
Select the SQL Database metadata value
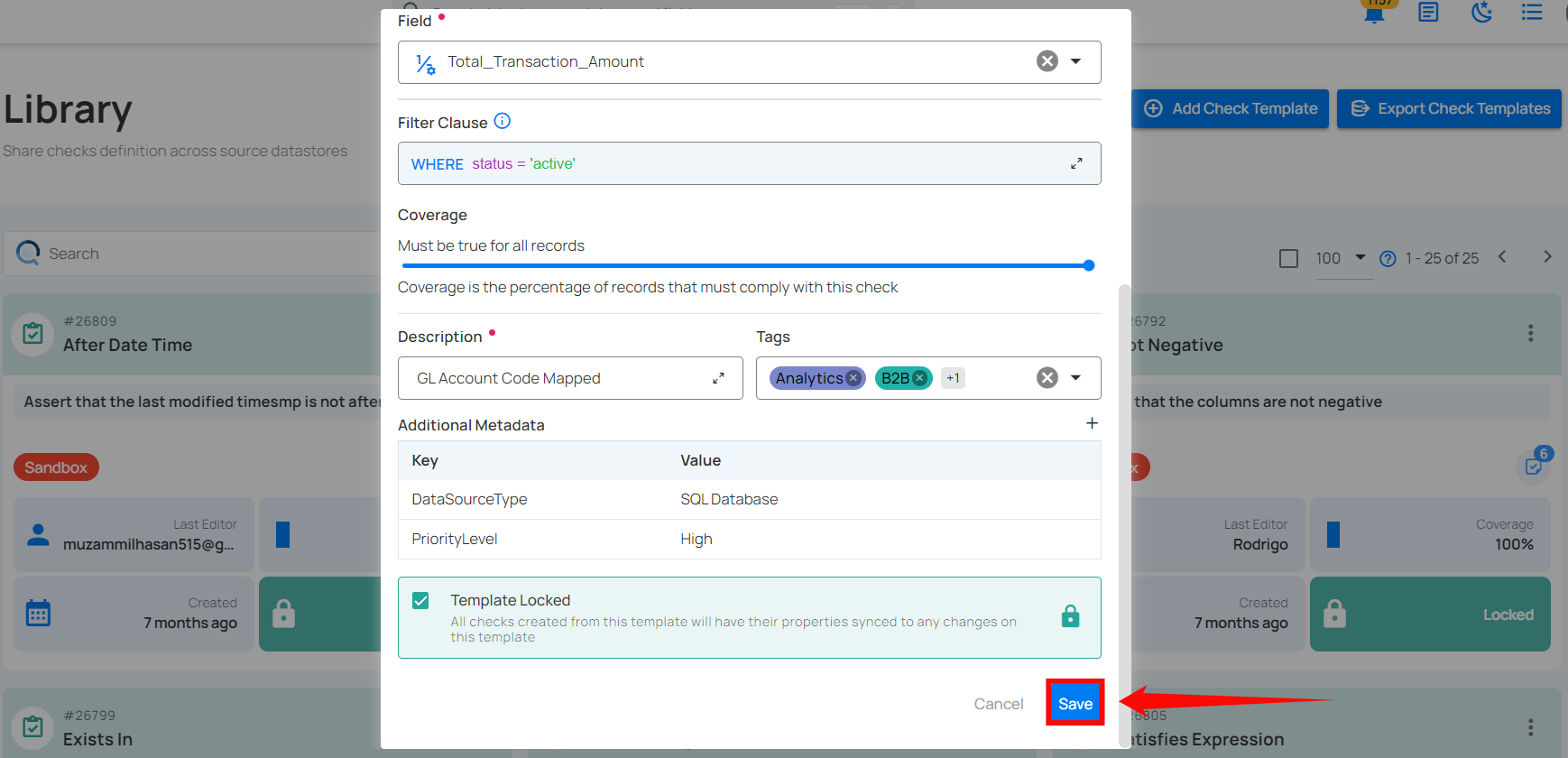click(x=729, y=499)
